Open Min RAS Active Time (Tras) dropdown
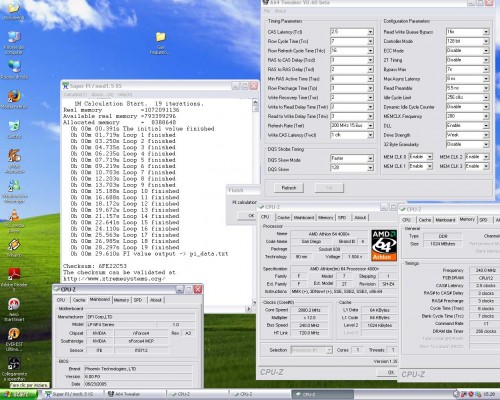Viewport: 500px width, 400px height. click(x=370, y=79)
